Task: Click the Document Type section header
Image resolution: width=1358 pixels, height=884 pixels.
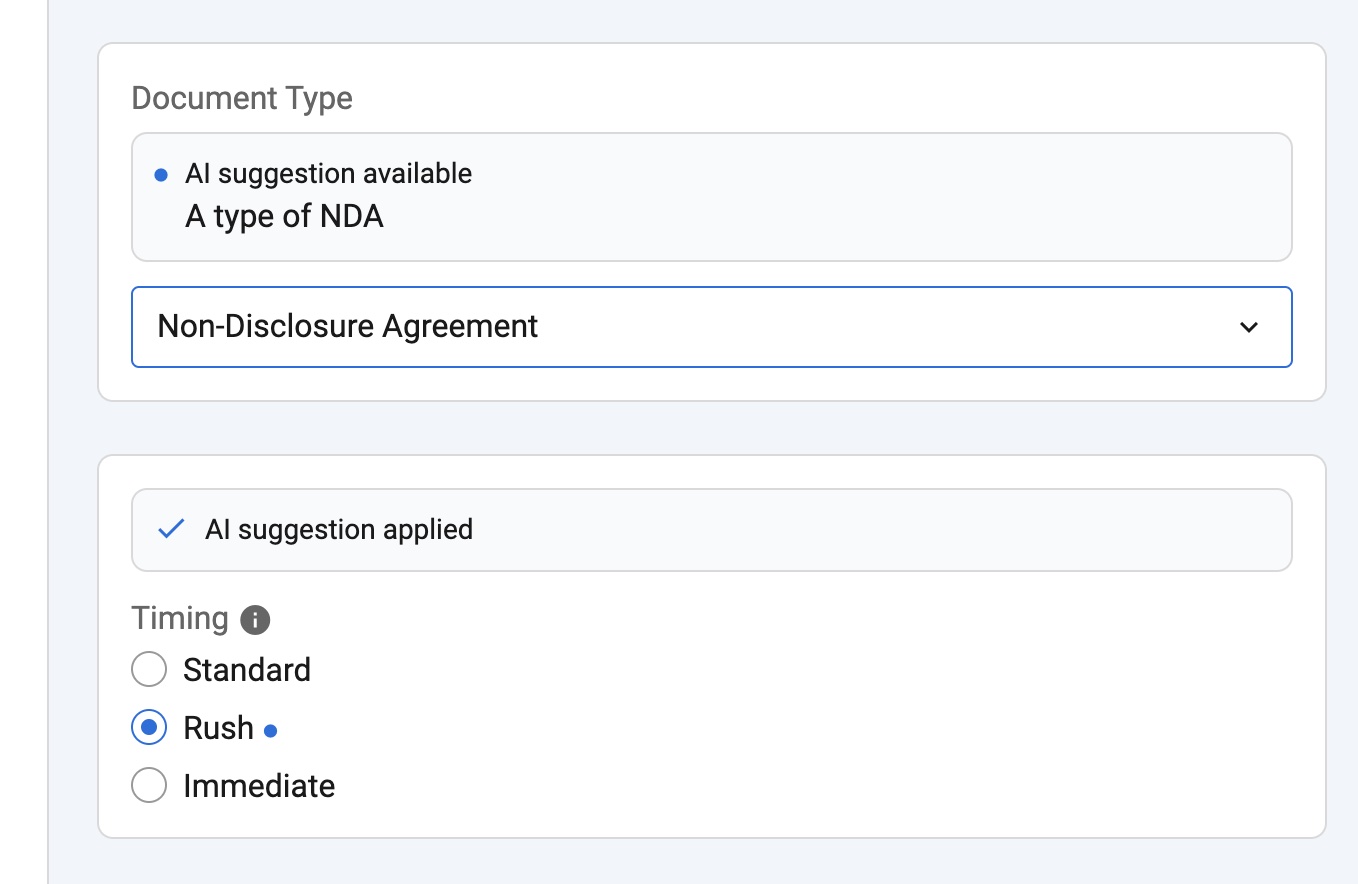Action: click(241, 97)
